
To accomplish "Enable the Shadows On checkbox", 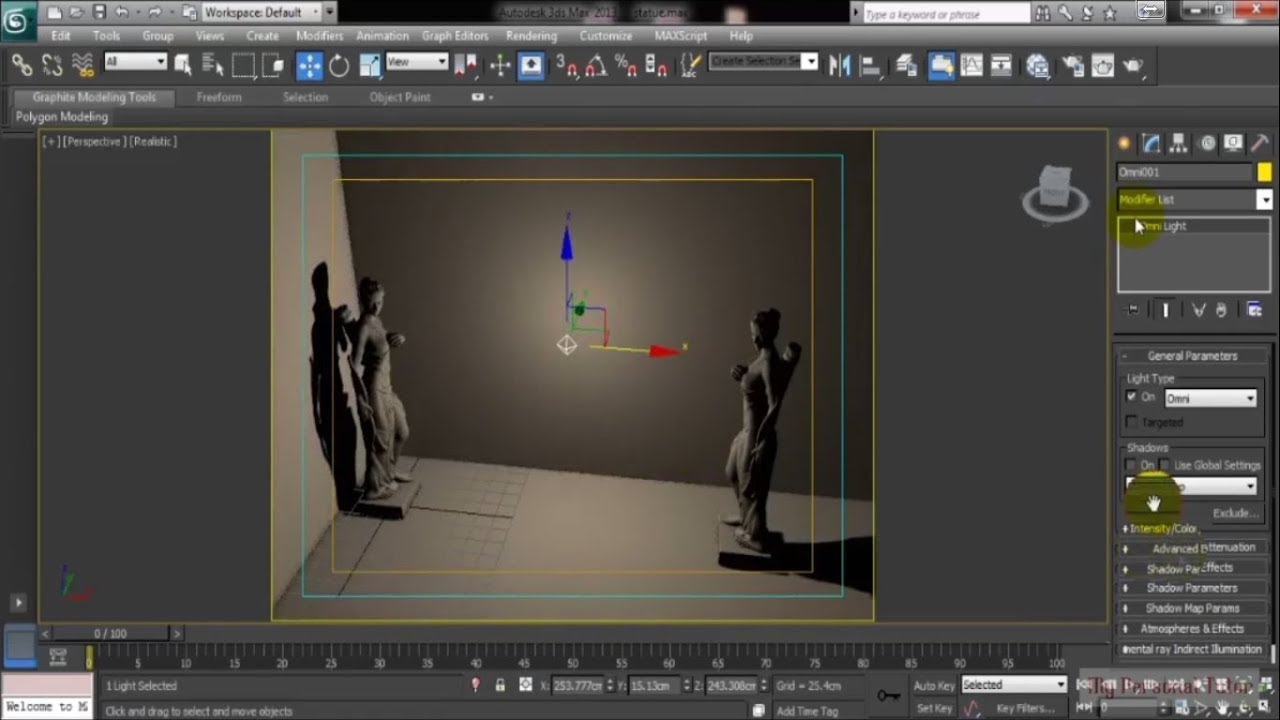I will tap(1131, 466).
